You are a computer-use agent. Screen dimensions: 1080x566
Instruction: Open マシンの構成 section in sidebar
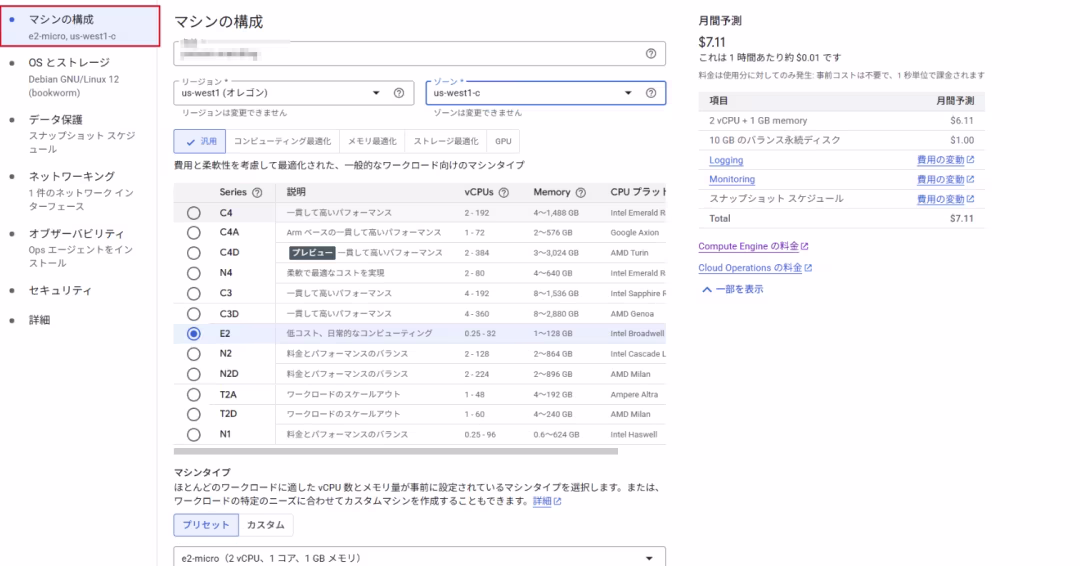(x=80, y=26)
